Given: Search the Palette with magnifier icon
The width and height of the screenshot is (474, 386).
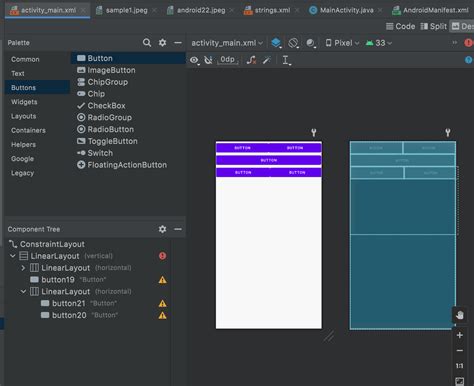Looking at the screenshot, I should (147, 43).
